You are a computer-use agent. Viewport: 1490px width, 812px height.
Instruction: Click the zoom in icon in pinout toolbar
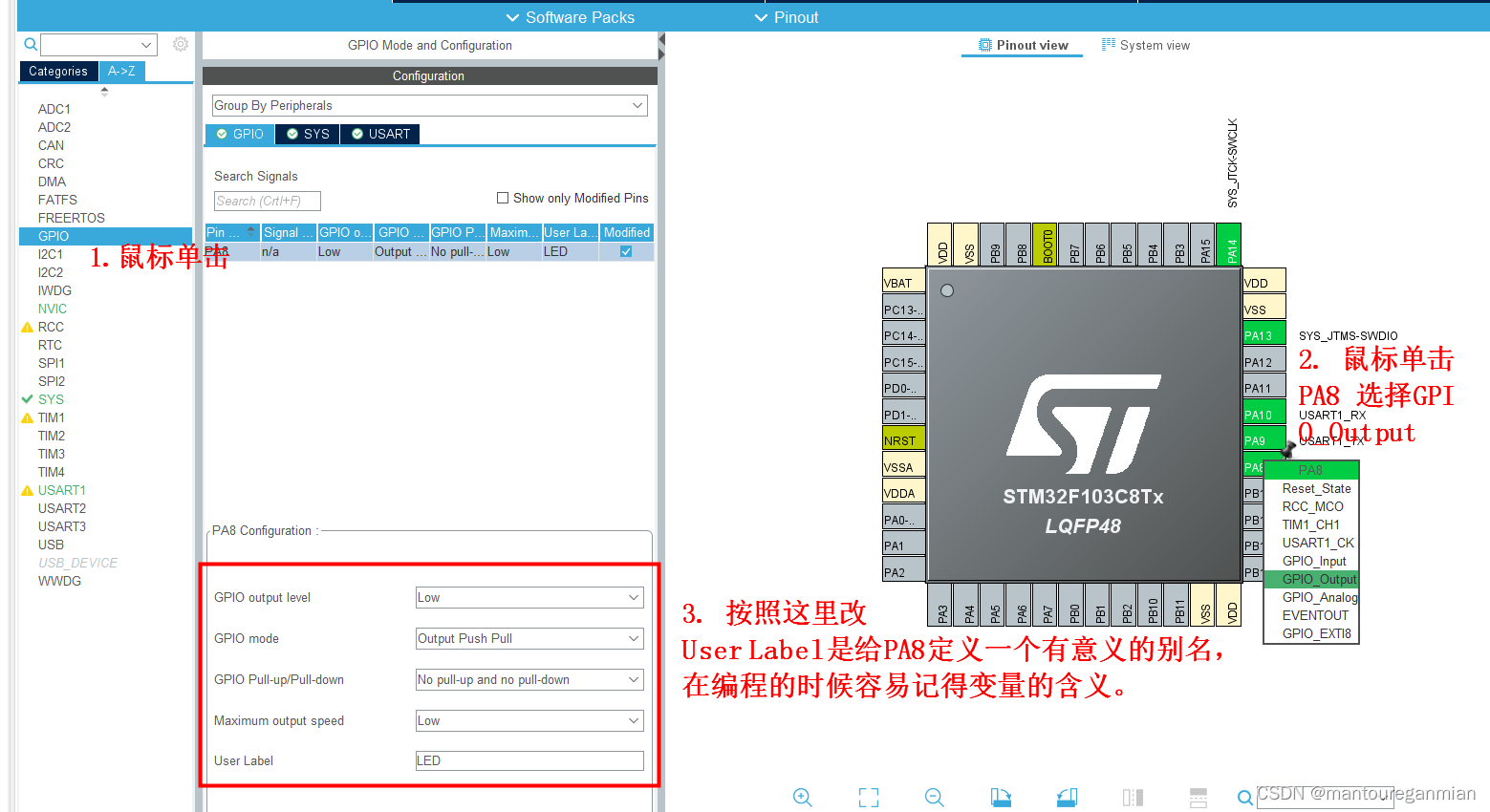pyautogui.click(x=803, y=798)
